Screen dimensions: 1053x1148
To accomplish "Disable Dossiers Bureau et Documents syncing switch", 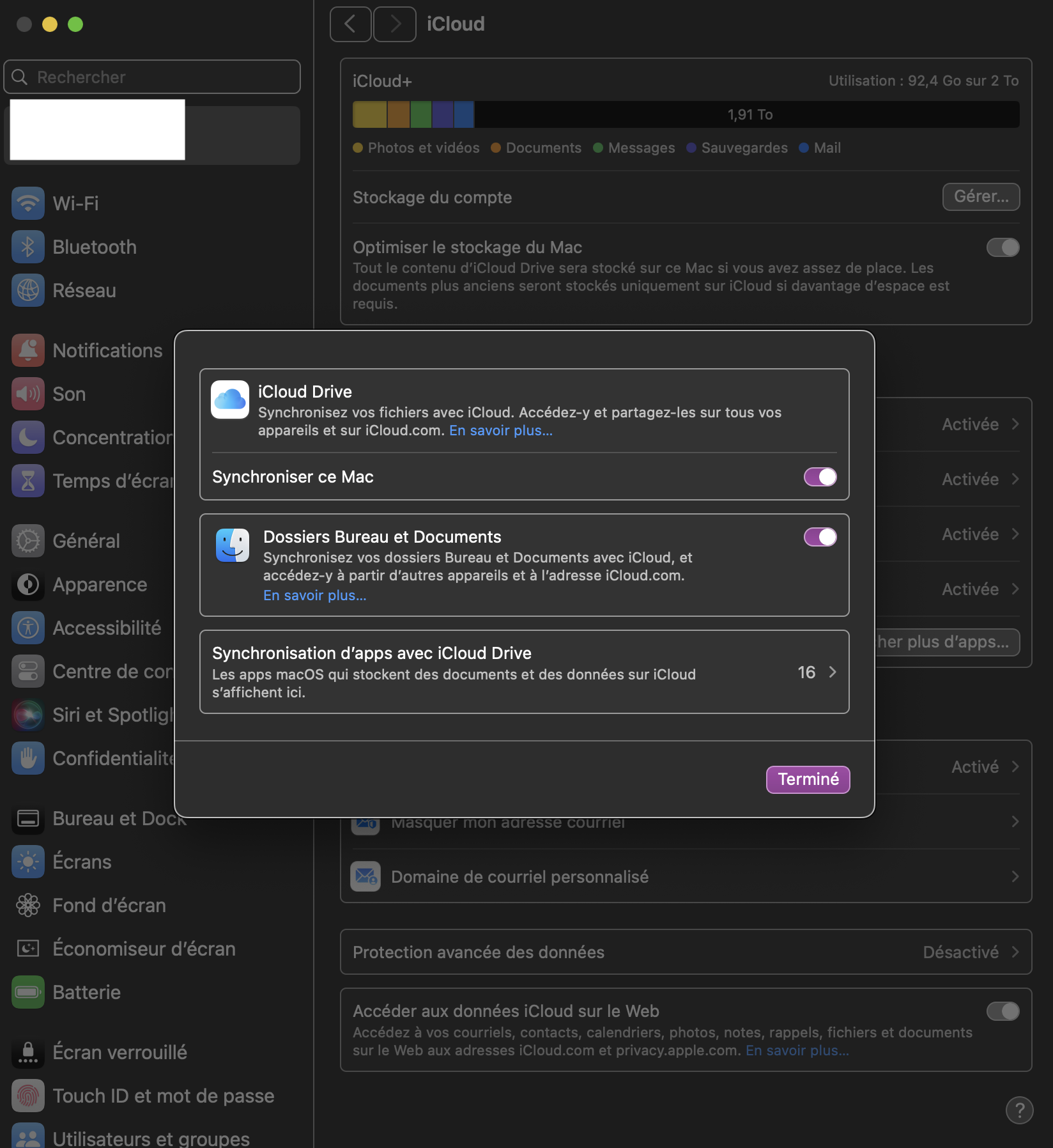I will pos(820,537).
